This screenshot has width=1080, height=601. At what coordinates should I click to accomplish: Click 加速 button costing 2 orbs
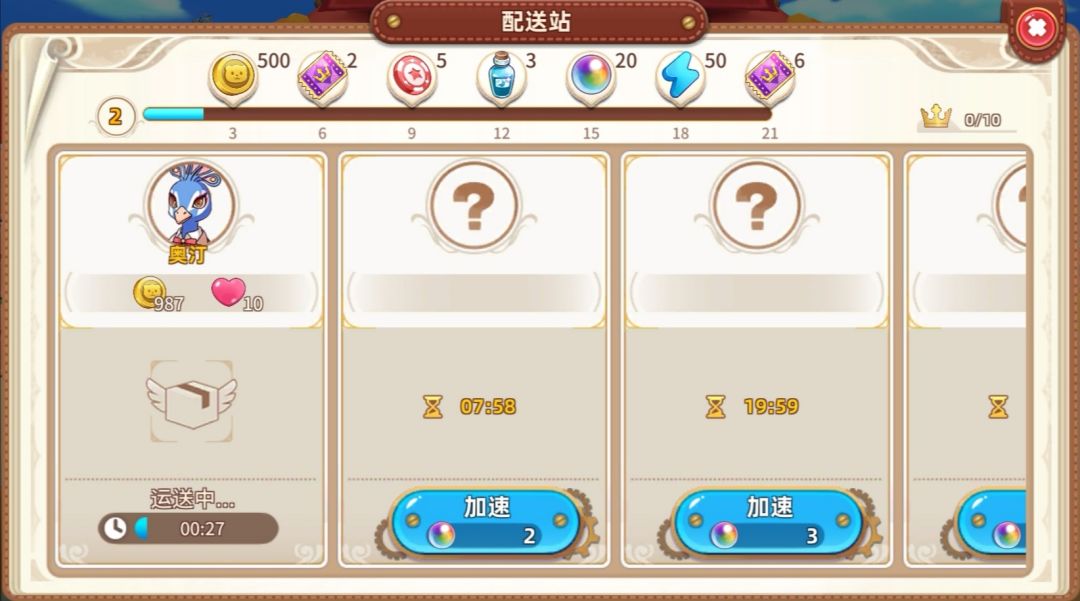486,522
